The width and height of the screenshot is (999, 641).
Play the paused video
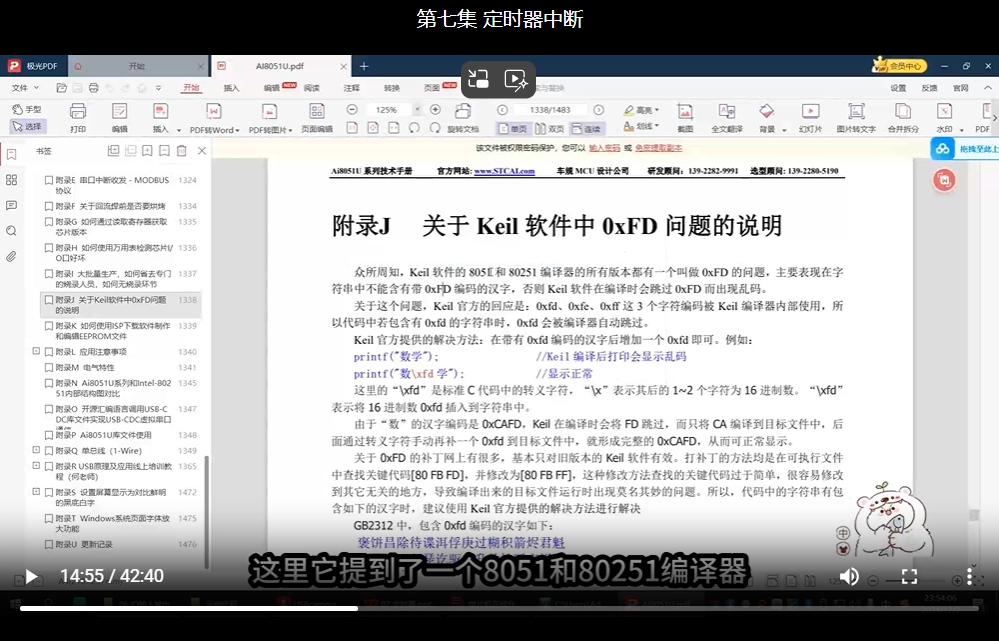(x=30, y=577)
